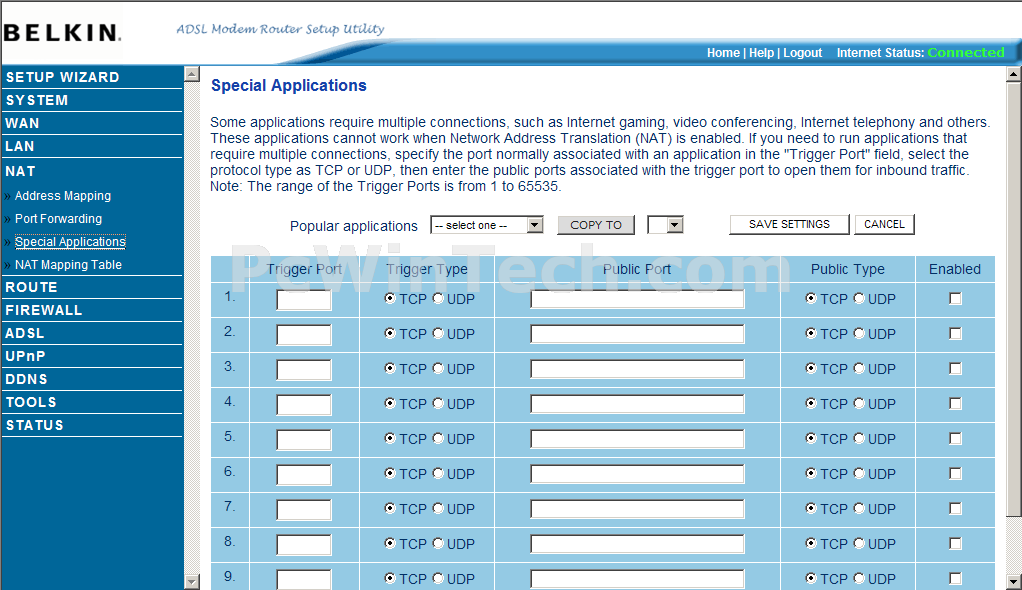Open the Help link in header
The image size is (1022, 590).
(761, 53)
